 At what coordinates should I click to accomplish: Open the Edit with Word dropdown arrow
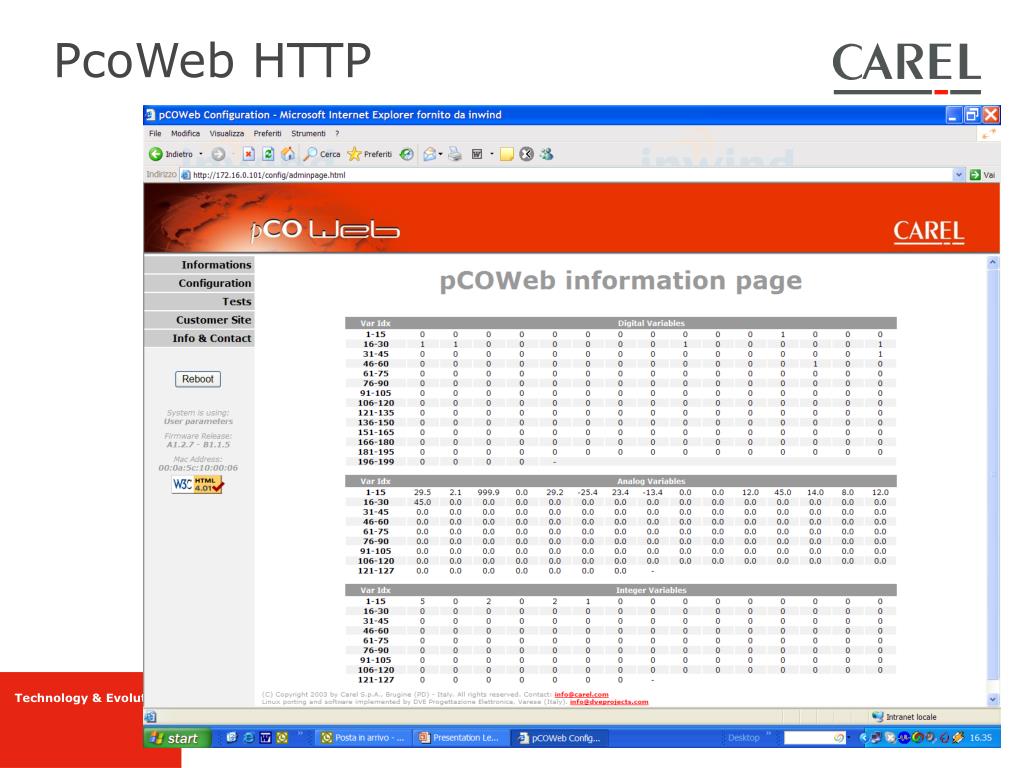492,154
